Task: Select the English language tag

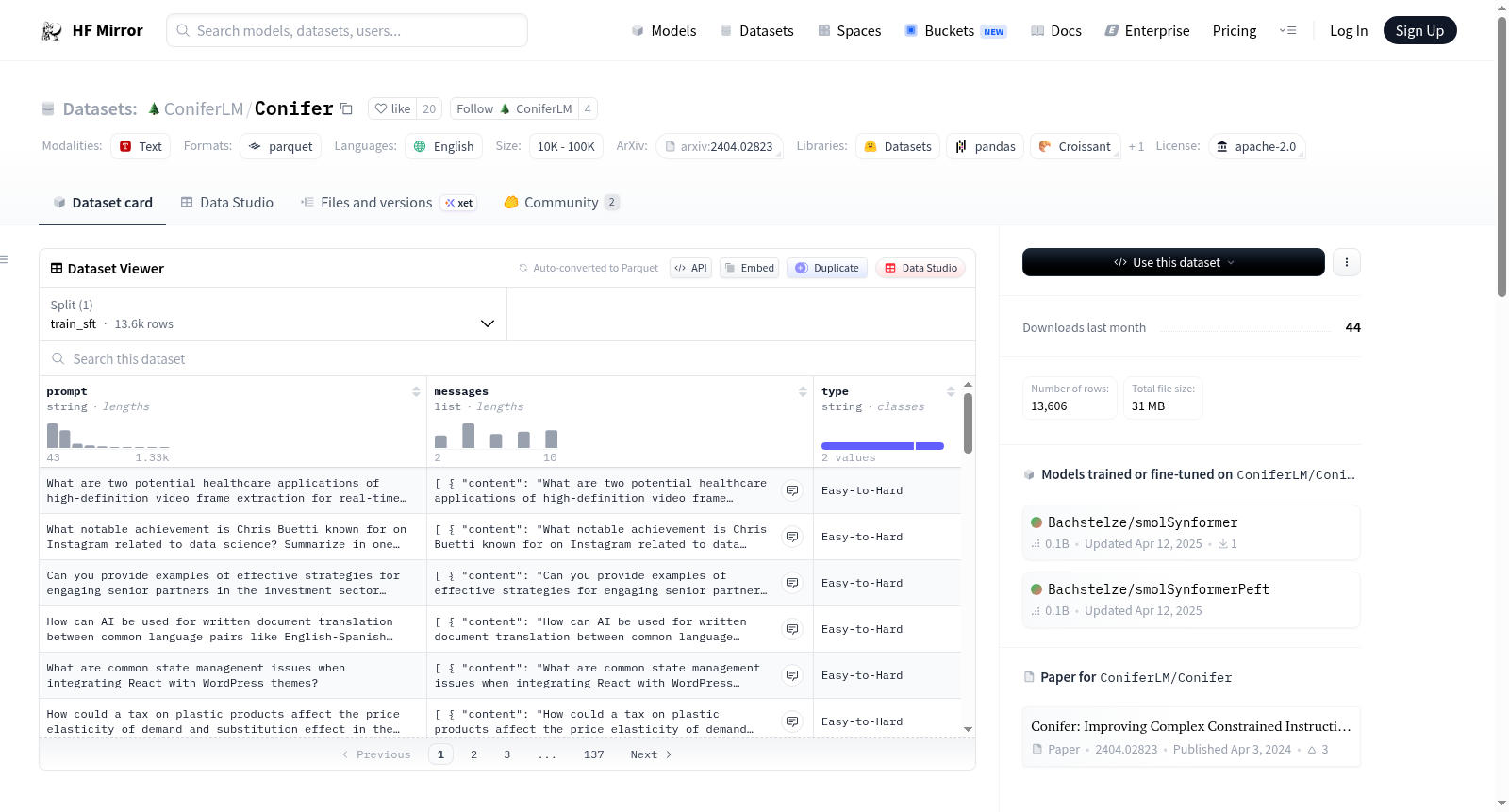Action: [444, 147]
